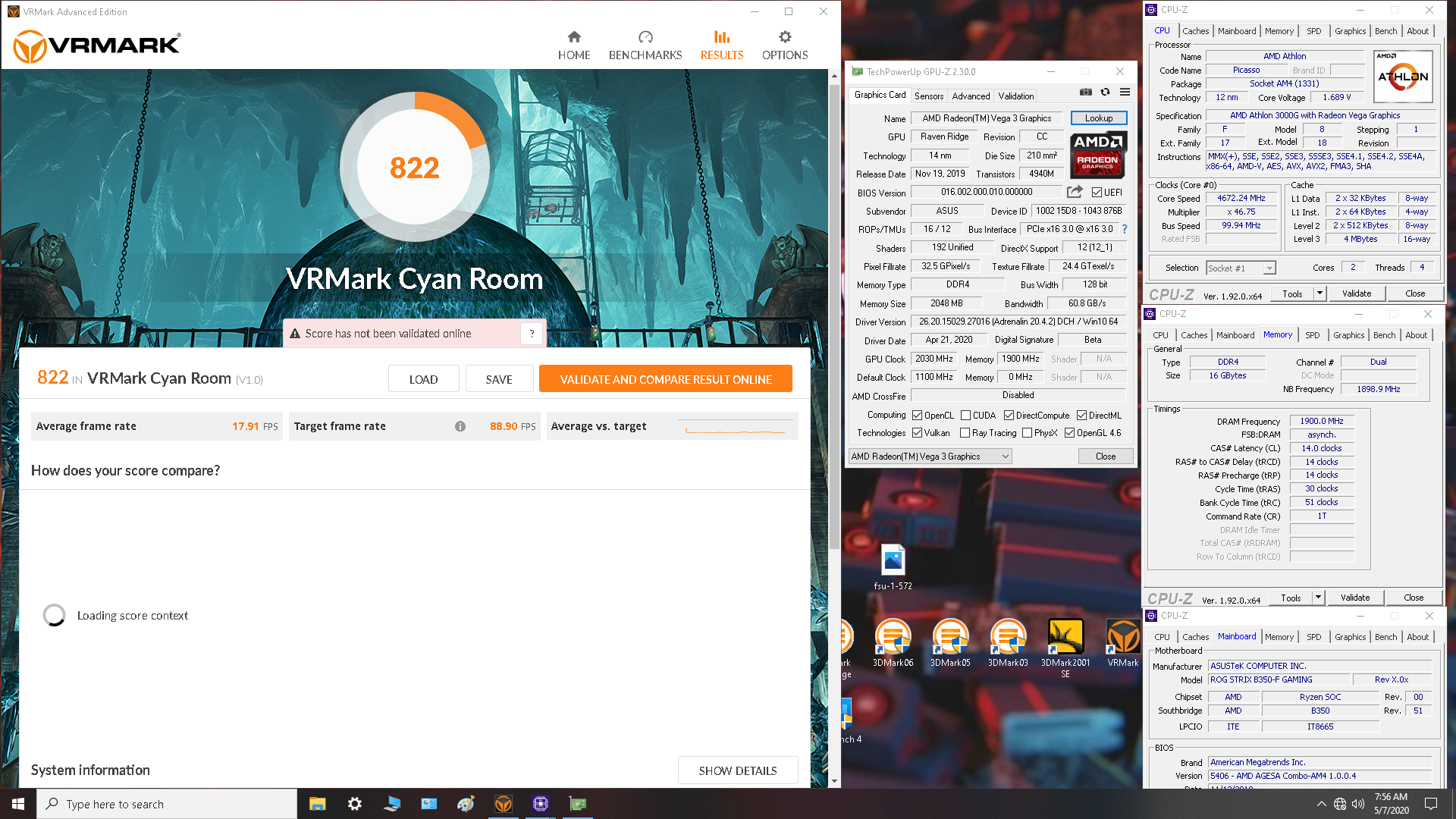Open the BENCHMARKS gauge icon
The width and height of the screenshot is (1456, 819).
coord(645,37)
